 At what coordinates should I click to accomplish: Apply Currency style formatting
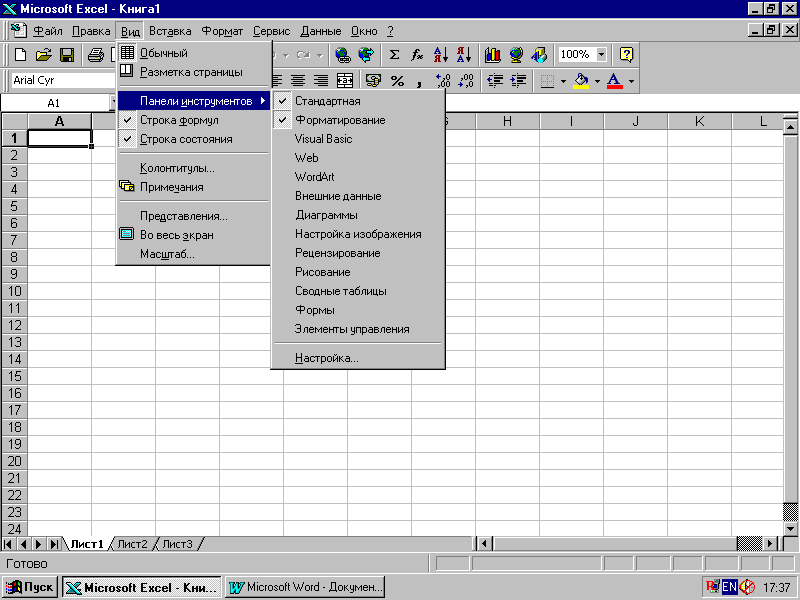pyautogui.click(x=373, y=81)
